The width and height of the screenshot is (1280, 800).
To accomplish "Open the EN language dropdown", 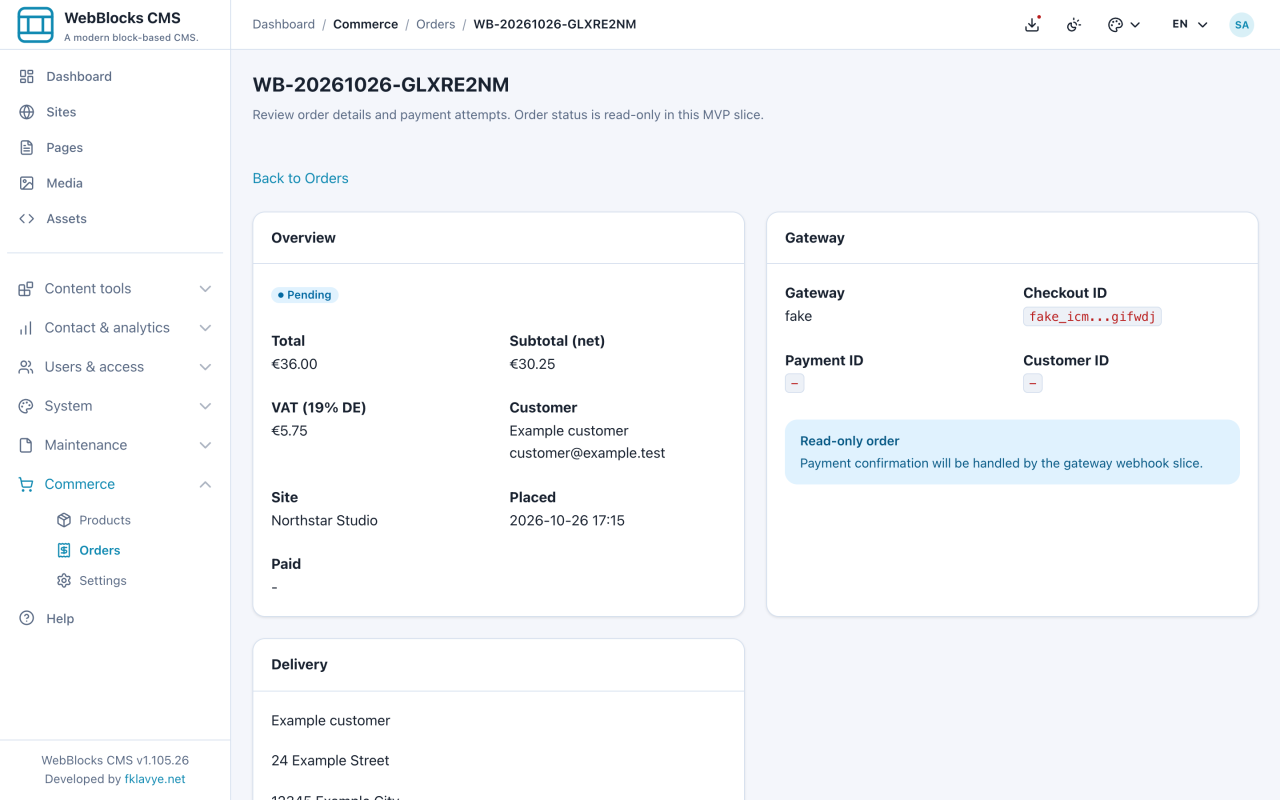I will point(1190,25).
